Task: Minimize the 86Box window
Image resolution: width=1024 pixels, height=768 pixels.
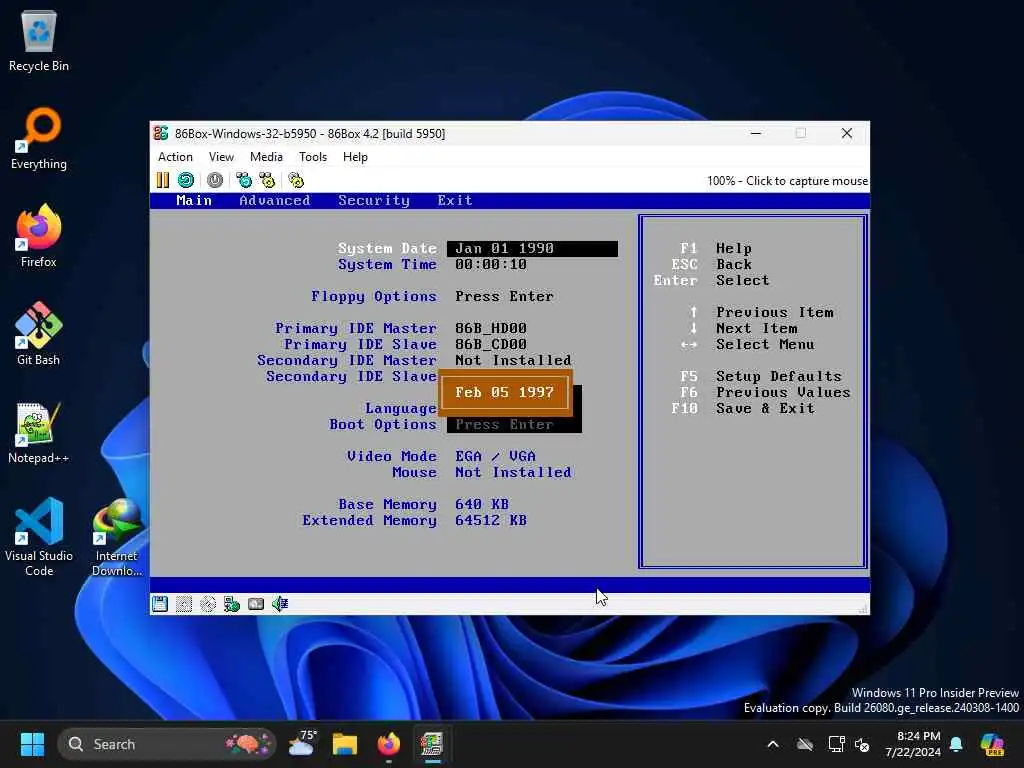Action: (x=756, y=133)
